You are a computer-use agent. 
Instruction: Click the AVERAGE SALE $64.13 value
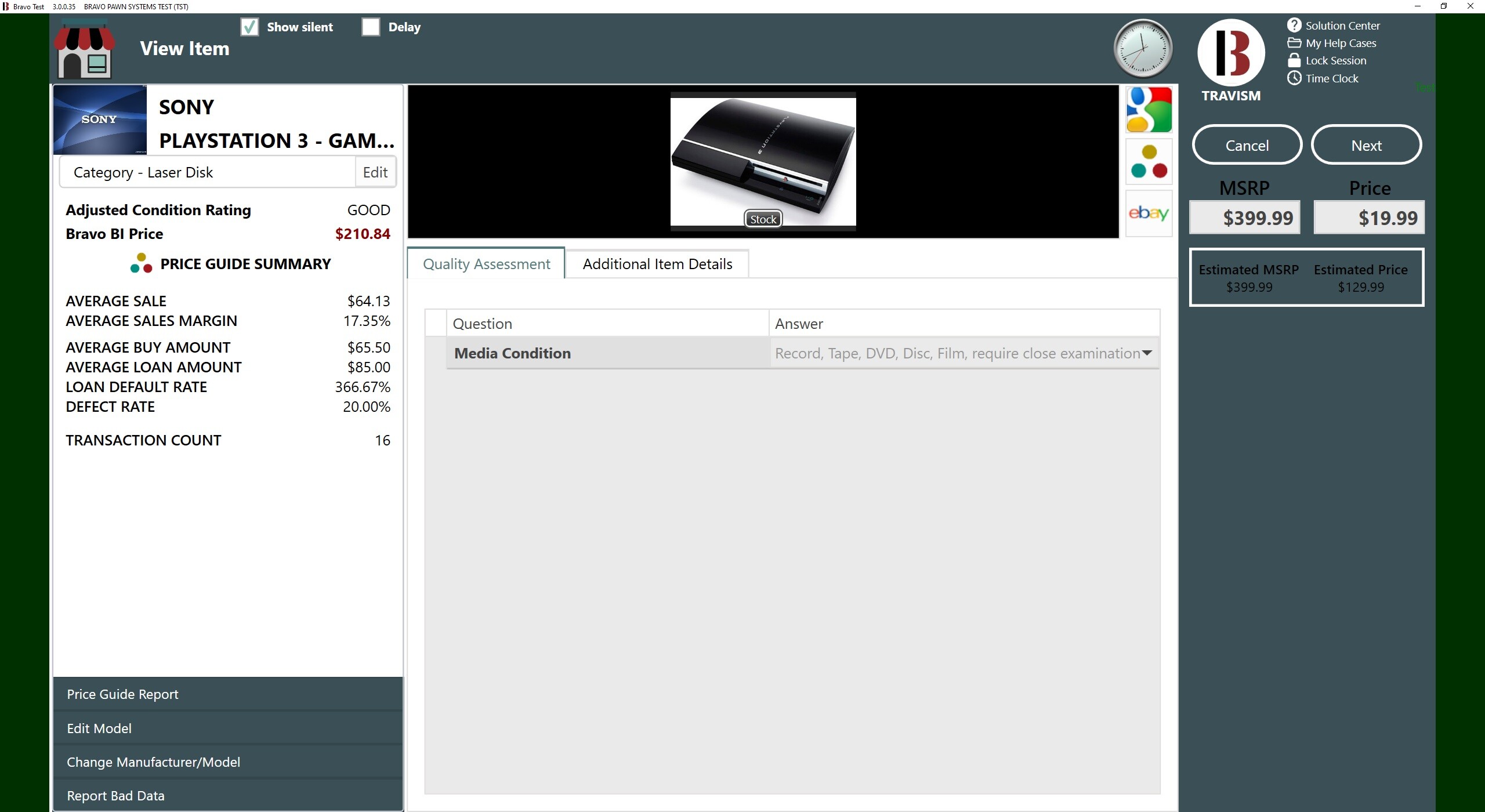point(368,301)
